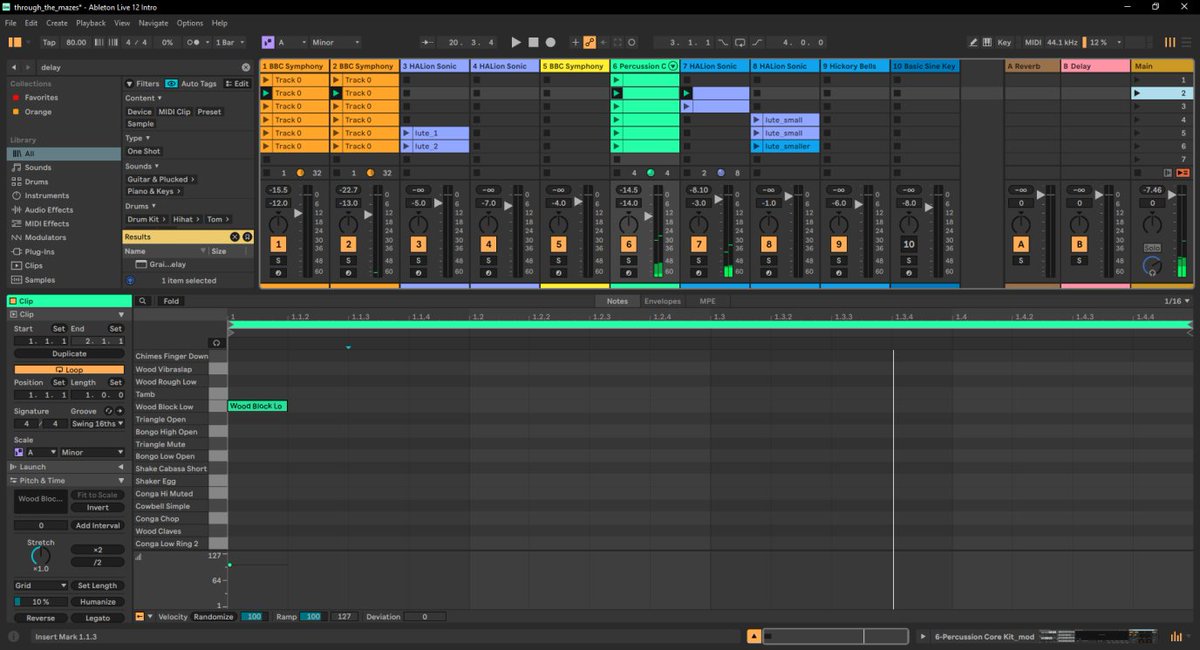The height and width of the screenshot is (650, 1200).
Task: Launch scene 2 on Main track
Action: coord(1137,93)
